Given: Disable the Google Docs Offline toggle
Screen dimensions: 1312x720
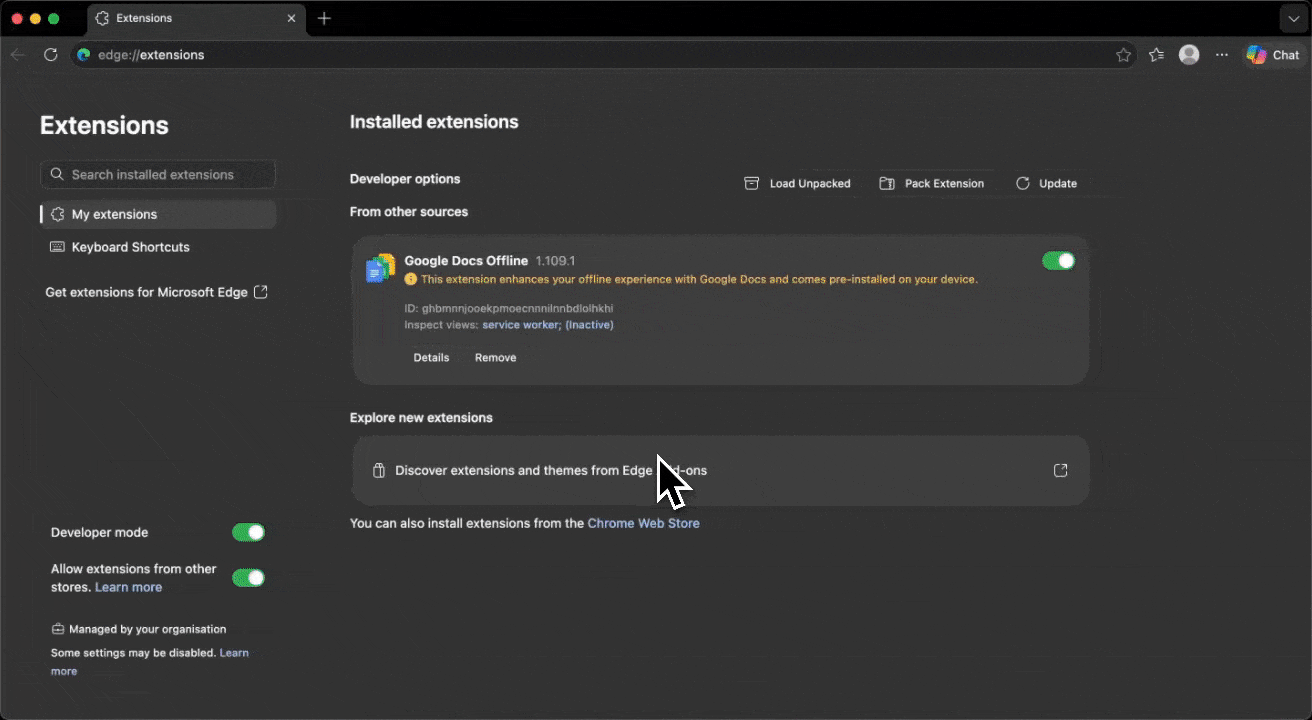Looking at the screenshot, I should pyautogui.click(x=1058, y=261).
